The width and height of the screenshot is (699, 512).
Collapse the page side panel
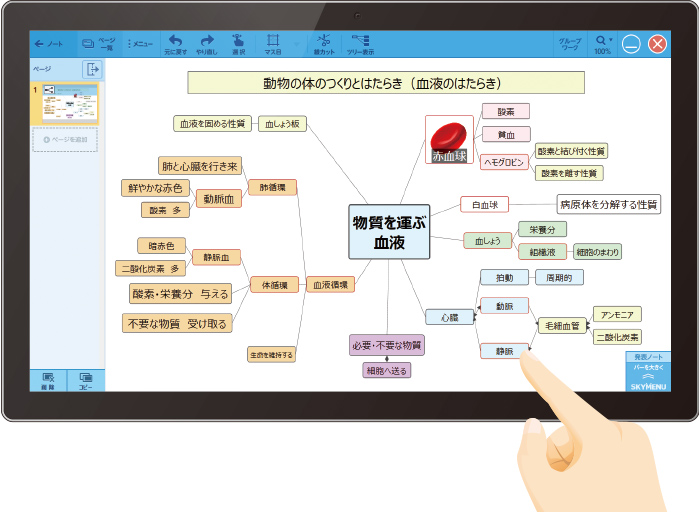(92, 69)
